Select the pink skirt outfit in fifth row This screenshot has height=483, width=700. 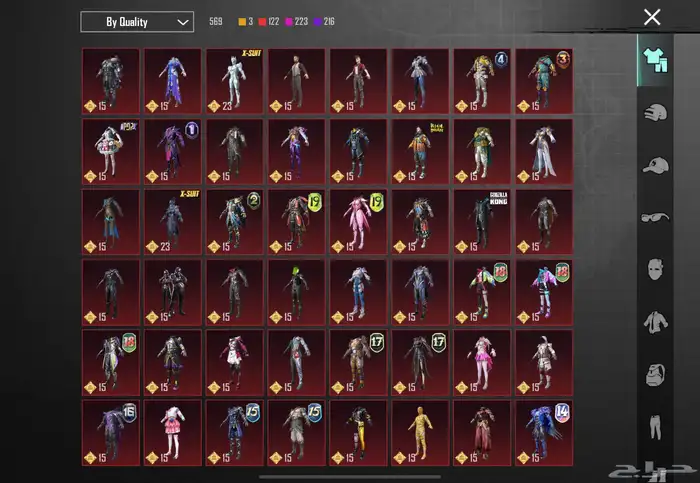(x=482, y=362)
